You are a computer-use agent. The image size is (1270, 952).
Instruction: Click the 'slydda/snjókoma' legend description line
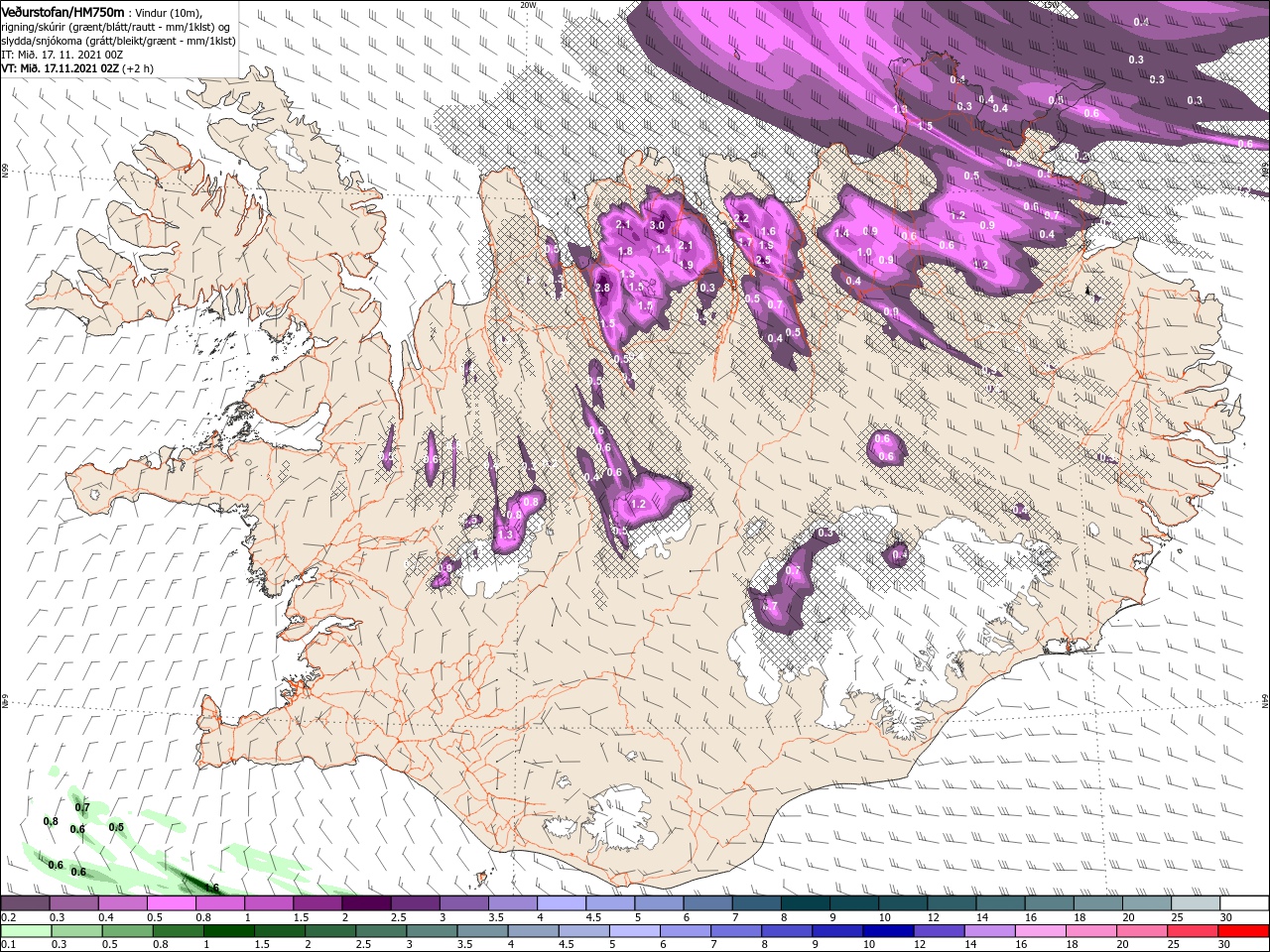pyautogui.click(x=118, y=41)
